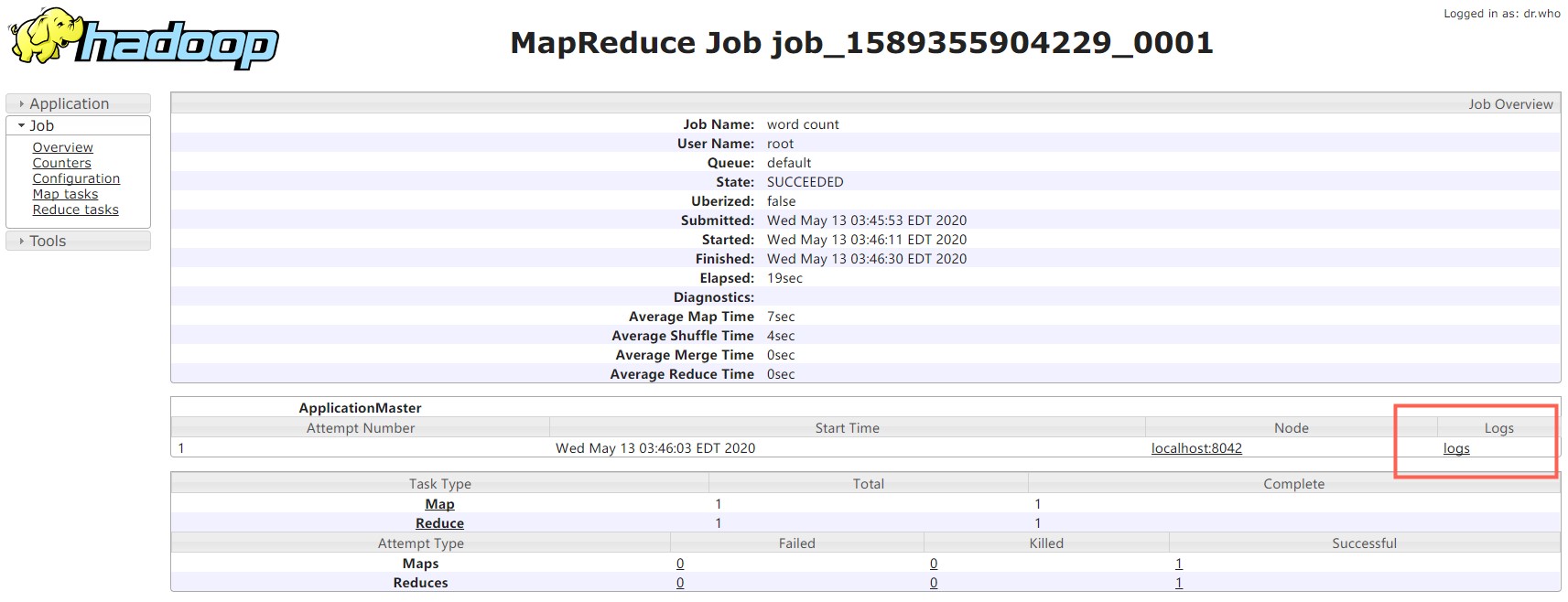
Task: Expand the Application sidebar section
Action: (x=78, y=103)
